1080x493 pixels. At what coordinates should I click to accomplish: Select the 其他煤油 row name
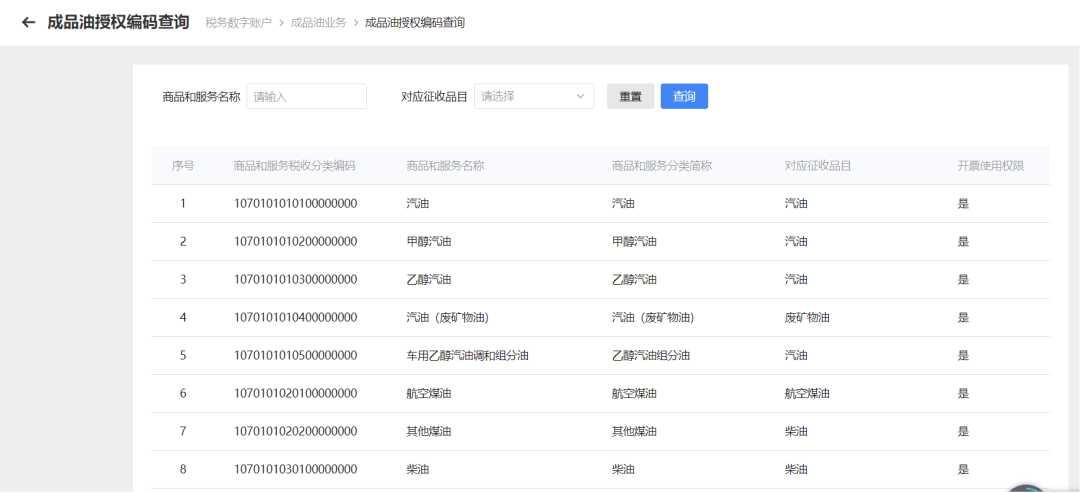tap(429, 431)
